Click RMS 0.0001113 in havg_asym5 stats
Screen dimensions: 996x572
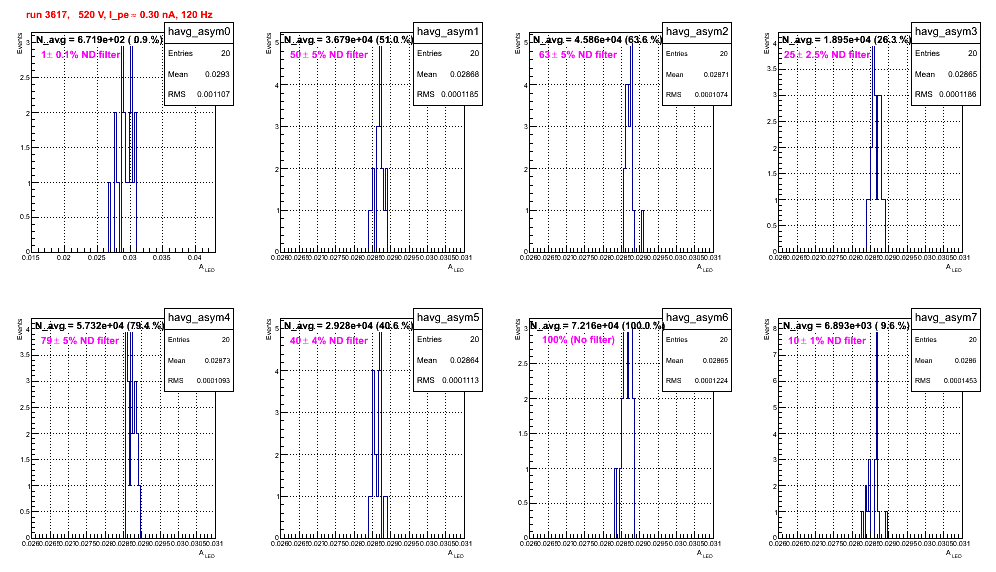click(448, 380)
